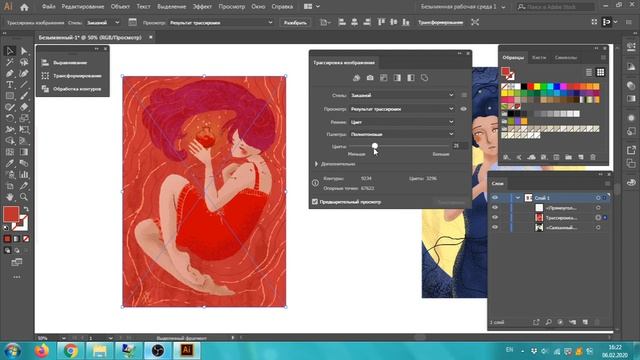
Task: Click the red fill color swatch in toolbar
Action: pyautogui.click(x=11, y=214)
